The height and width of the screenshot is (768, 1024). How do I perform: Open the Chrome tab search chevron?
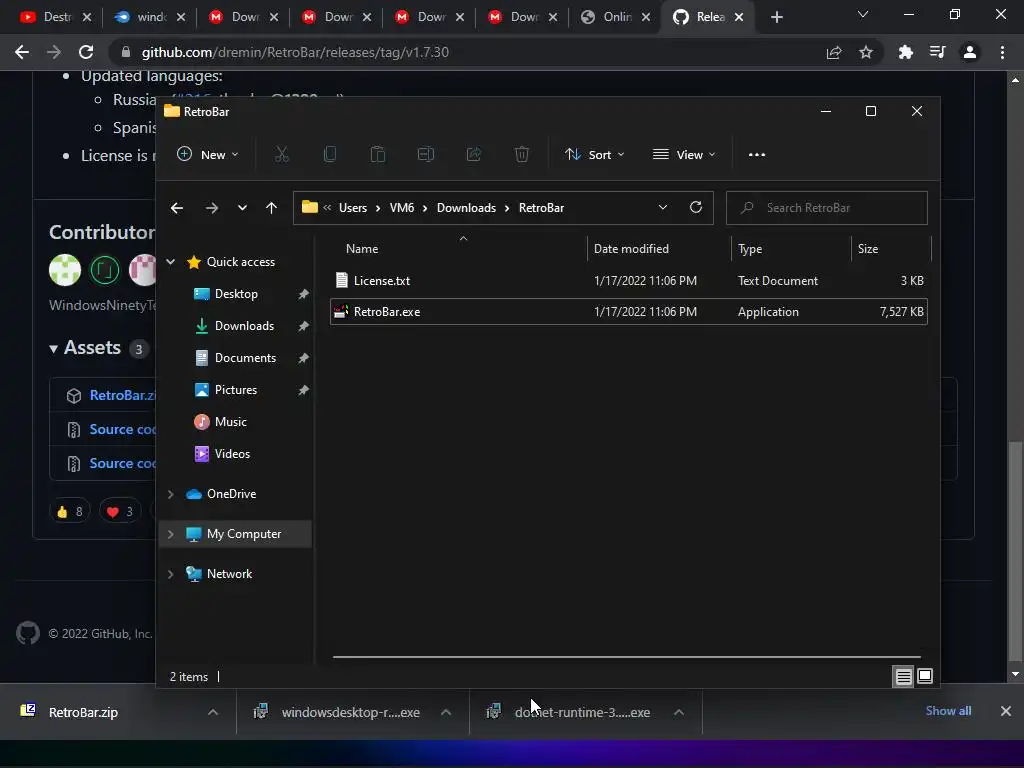(863, 14)
